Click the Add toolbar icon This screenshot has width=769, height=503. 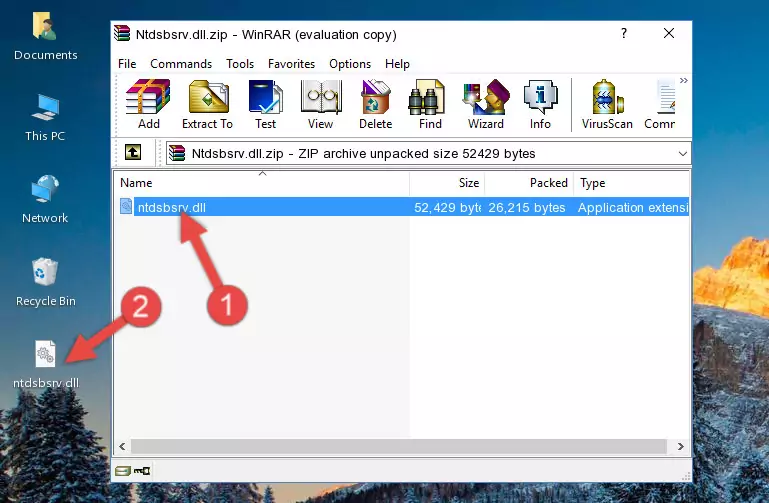(148, 104)
